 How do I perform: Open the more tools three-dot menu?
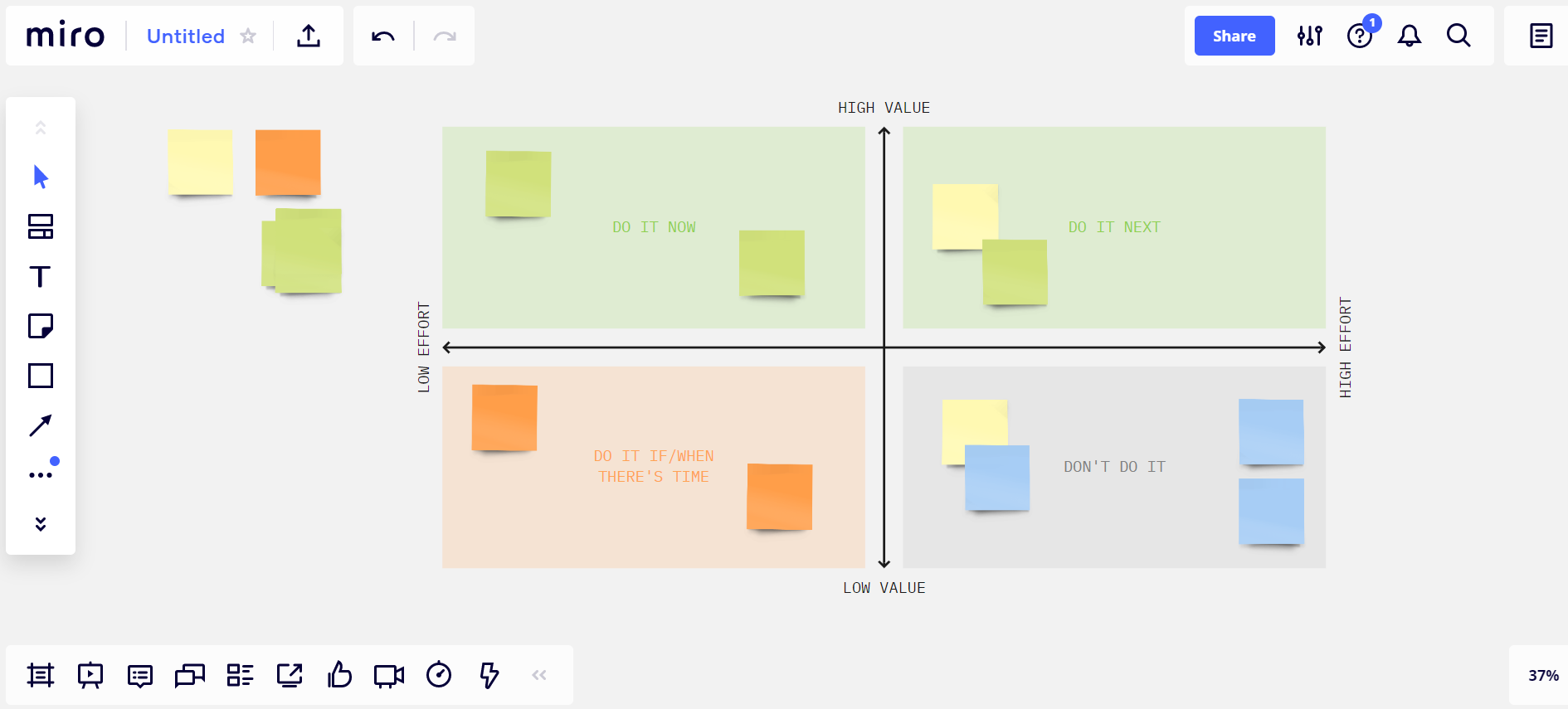click(41, 475)
